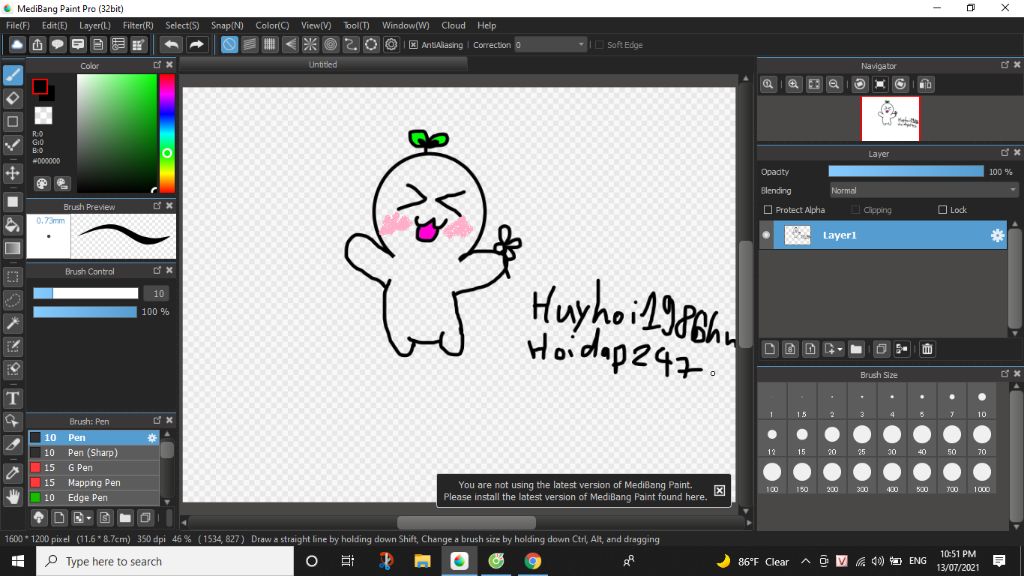Click the Undo arrow

tap(171, 44)
